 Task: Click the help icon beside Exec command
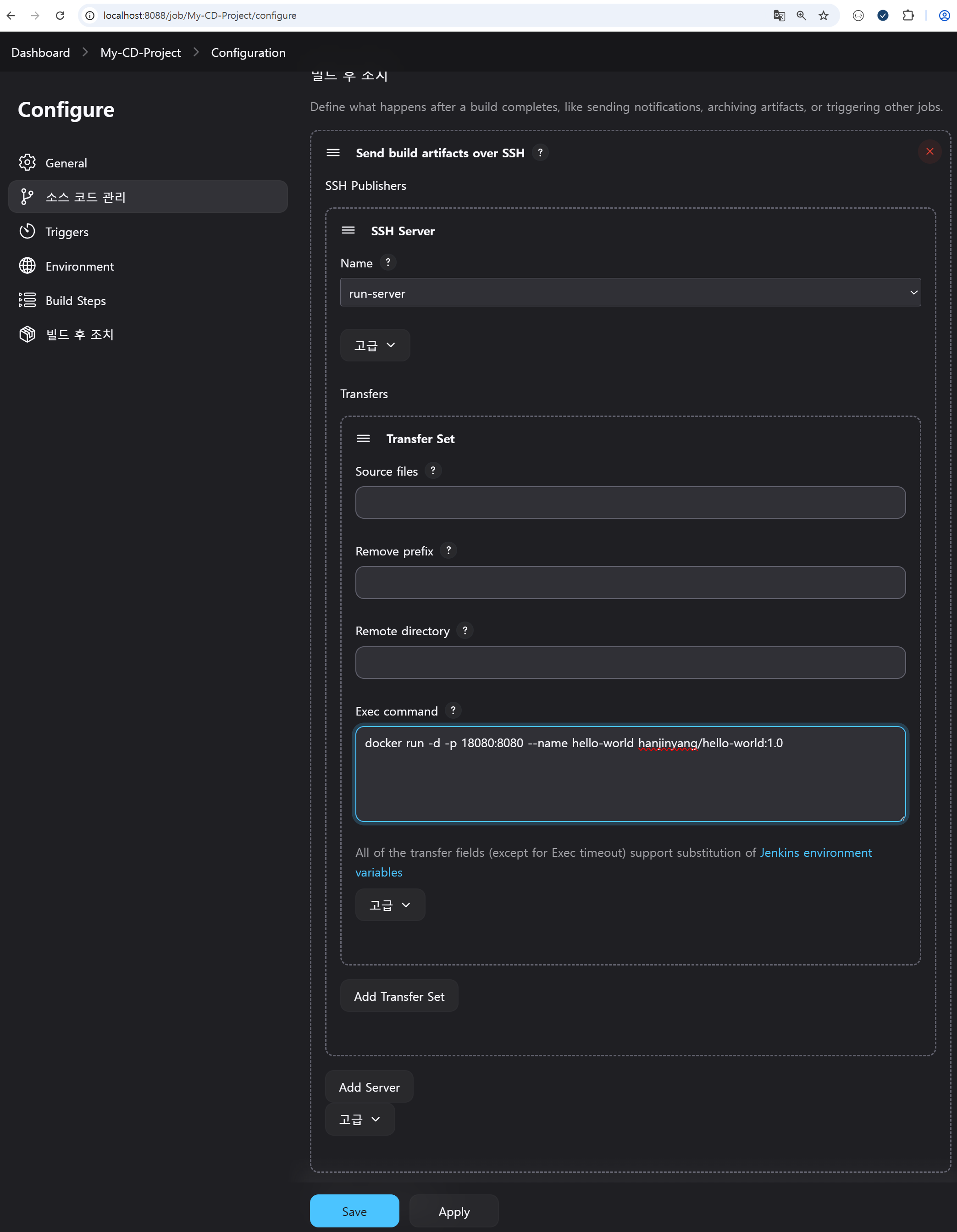coord(453,710)
